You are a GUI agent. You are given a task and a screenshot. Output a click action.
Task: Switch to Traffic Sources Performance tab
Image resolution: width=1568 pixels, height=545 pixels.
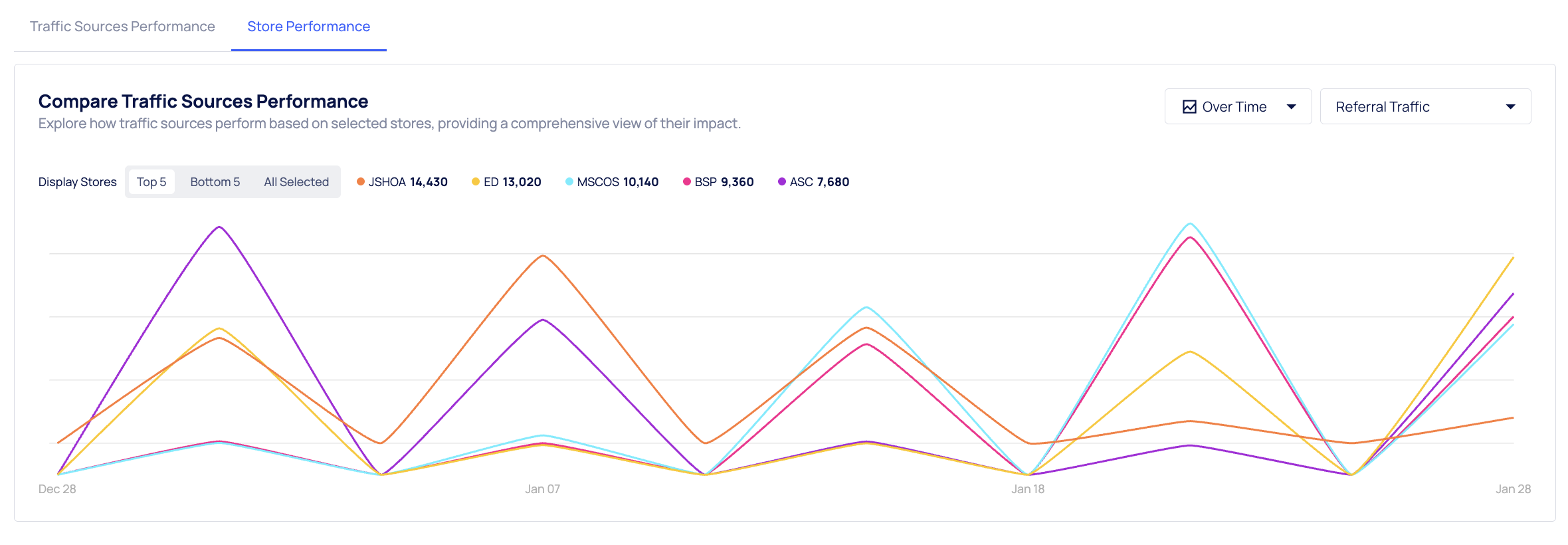click(x=122, y=27)
